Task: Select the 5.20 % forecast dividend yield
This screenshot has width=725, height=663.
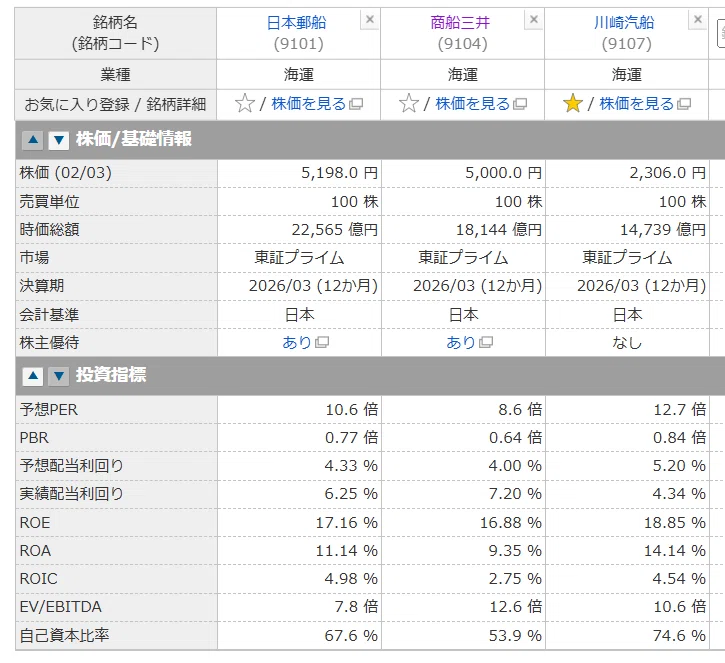Action: (679, 466)
